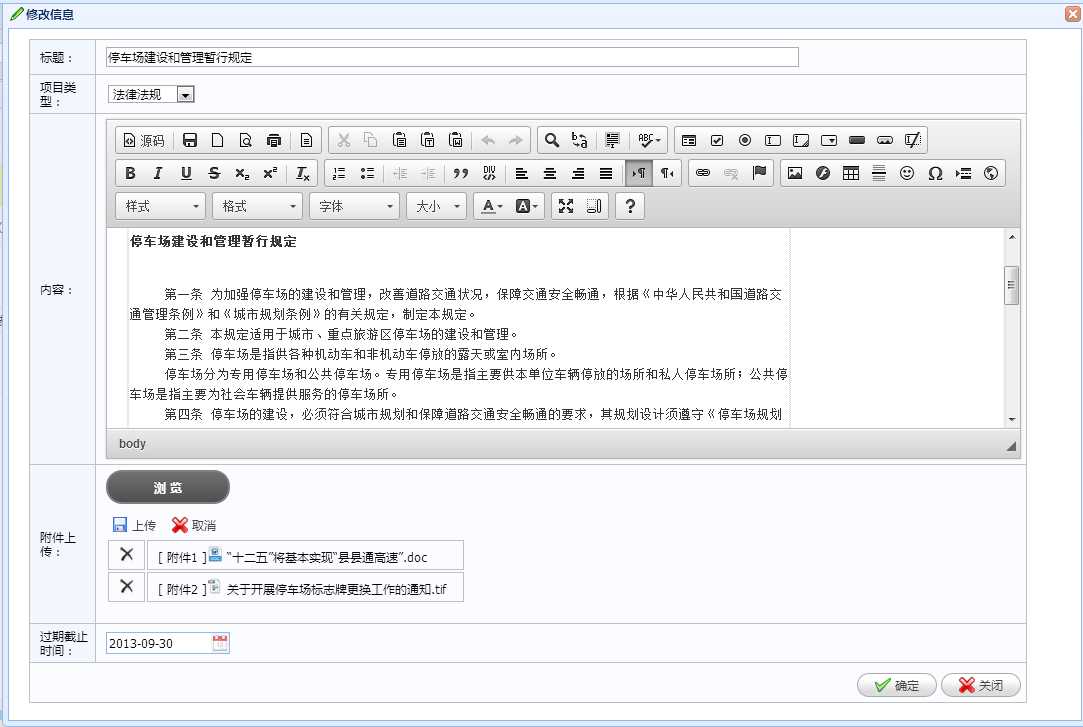The width and height of the screenshot is (1083, 727).
Task: Open the calendar date picker
Action: [x=220, y=643]
